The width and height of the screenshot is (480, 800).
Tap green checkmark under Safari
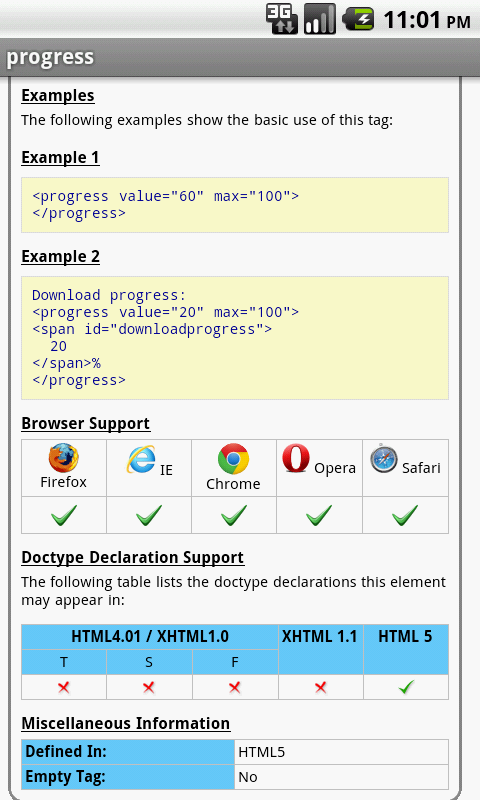[405, 515]
